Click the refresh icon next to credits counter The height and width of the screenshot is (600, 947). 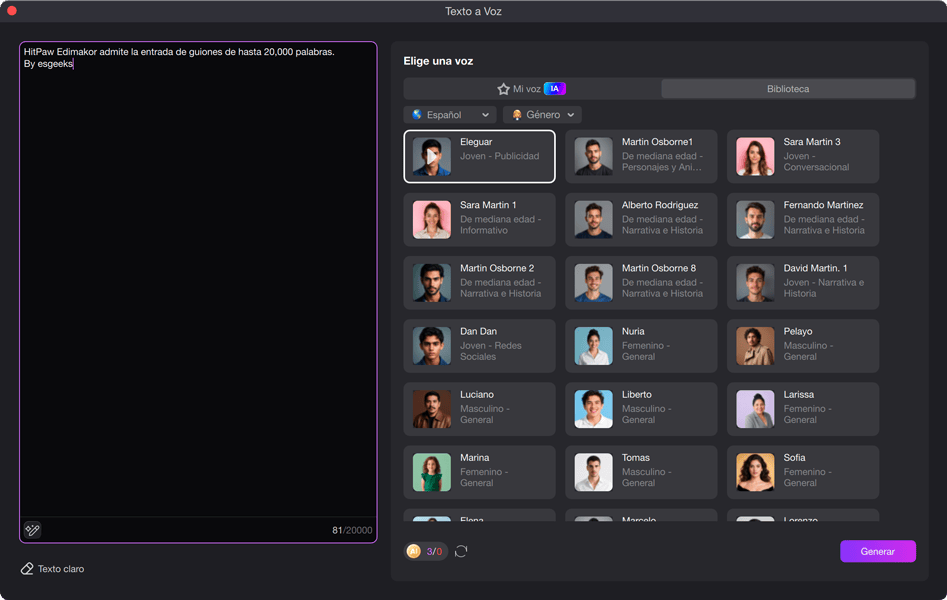461,551
